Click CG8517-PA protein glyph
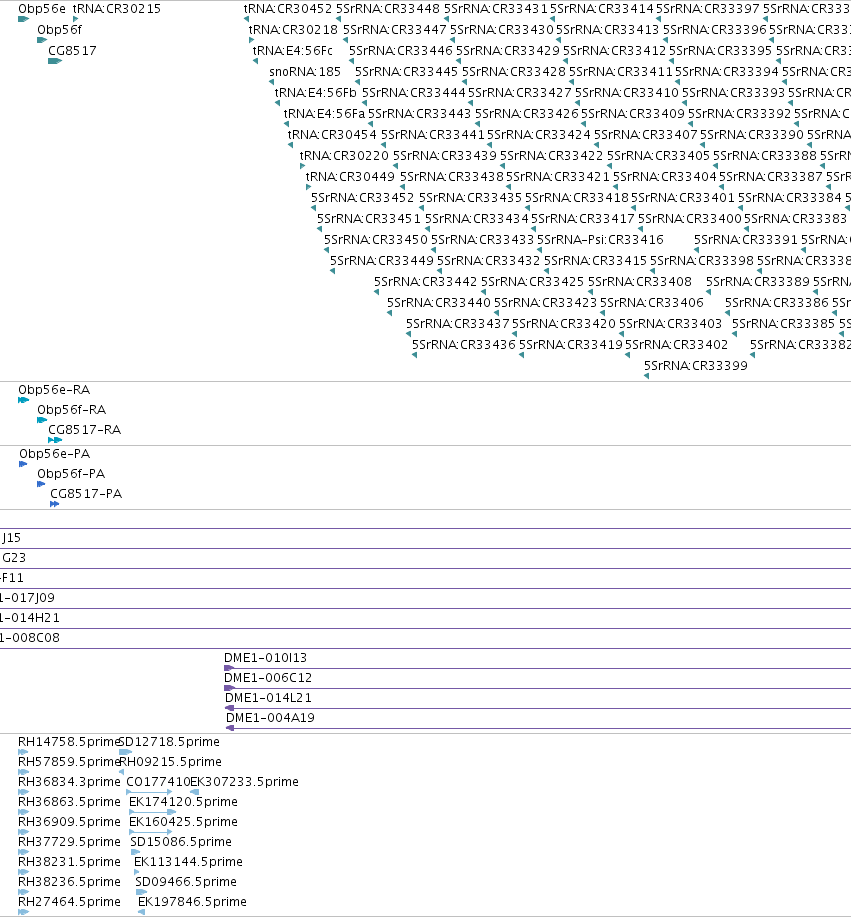Screen dimensions: 851x917 coord(54,504)
